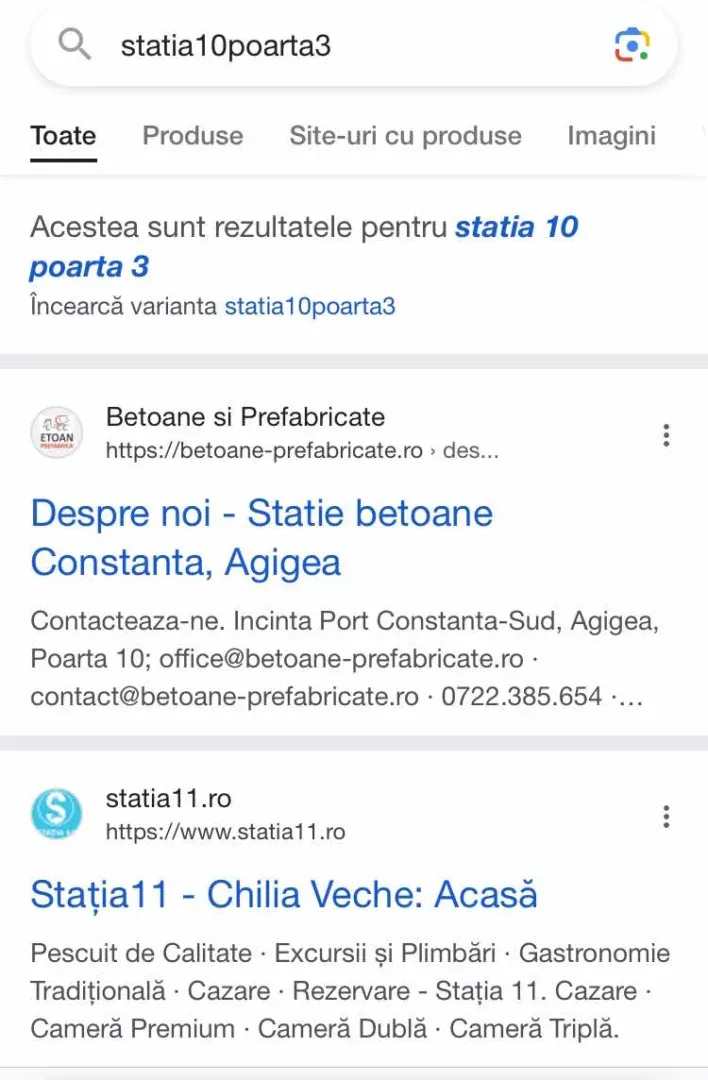Switch to Site-uri cu produse tab

(405, 136)
